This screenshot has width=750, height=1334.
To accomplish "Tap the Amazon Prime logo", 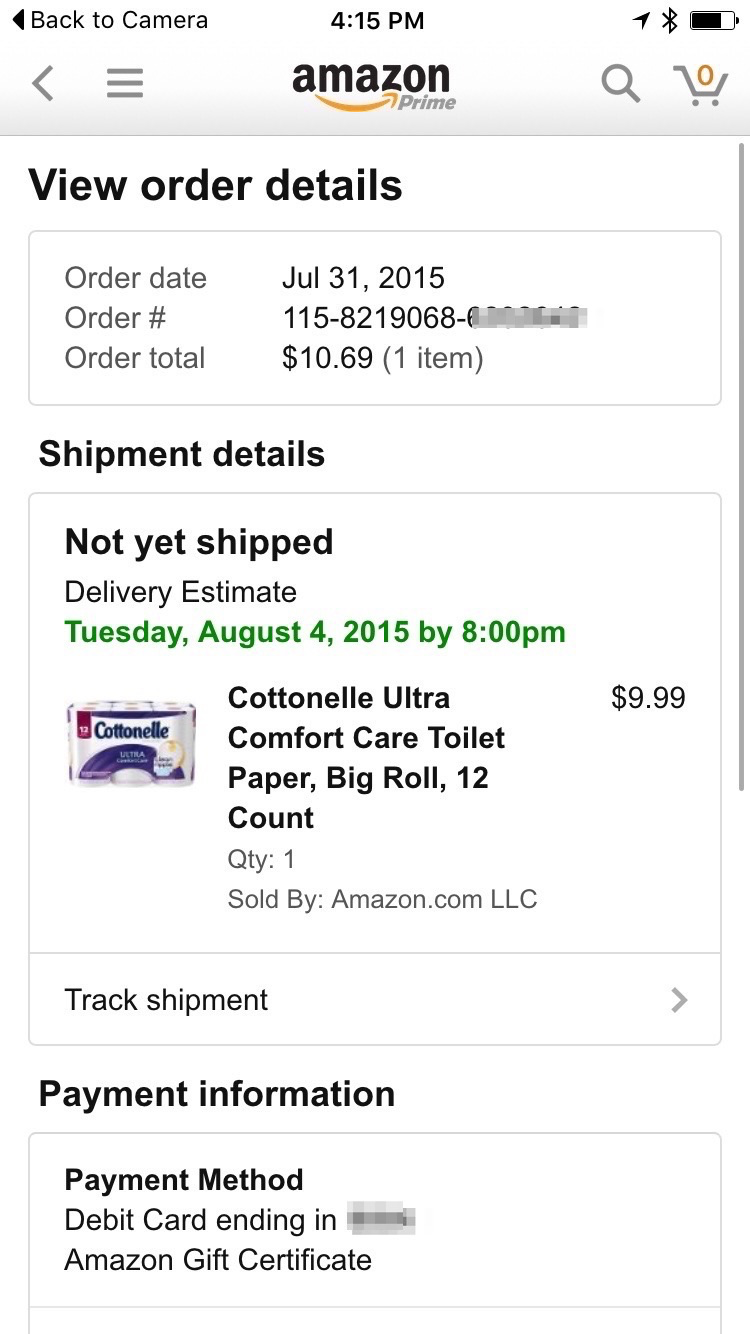I will [374, 85].
